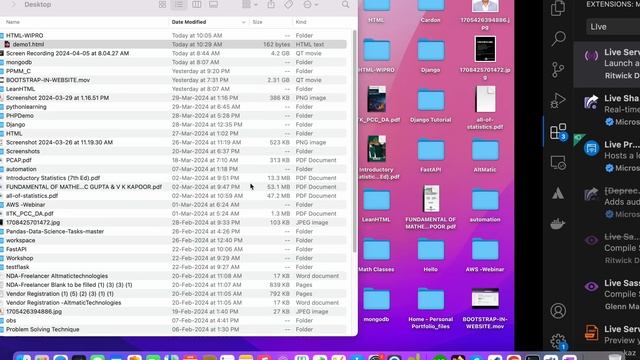Click the Live Share extension icon

[x=591, y=102]
